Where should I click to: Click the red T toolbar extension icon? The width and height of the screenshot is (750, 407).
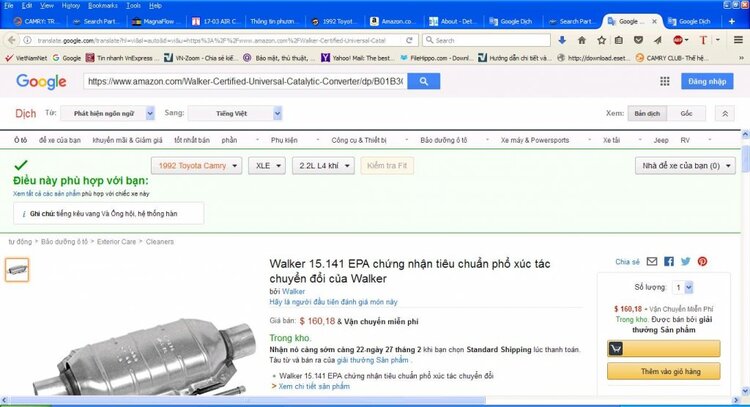(x=703, y=40)
